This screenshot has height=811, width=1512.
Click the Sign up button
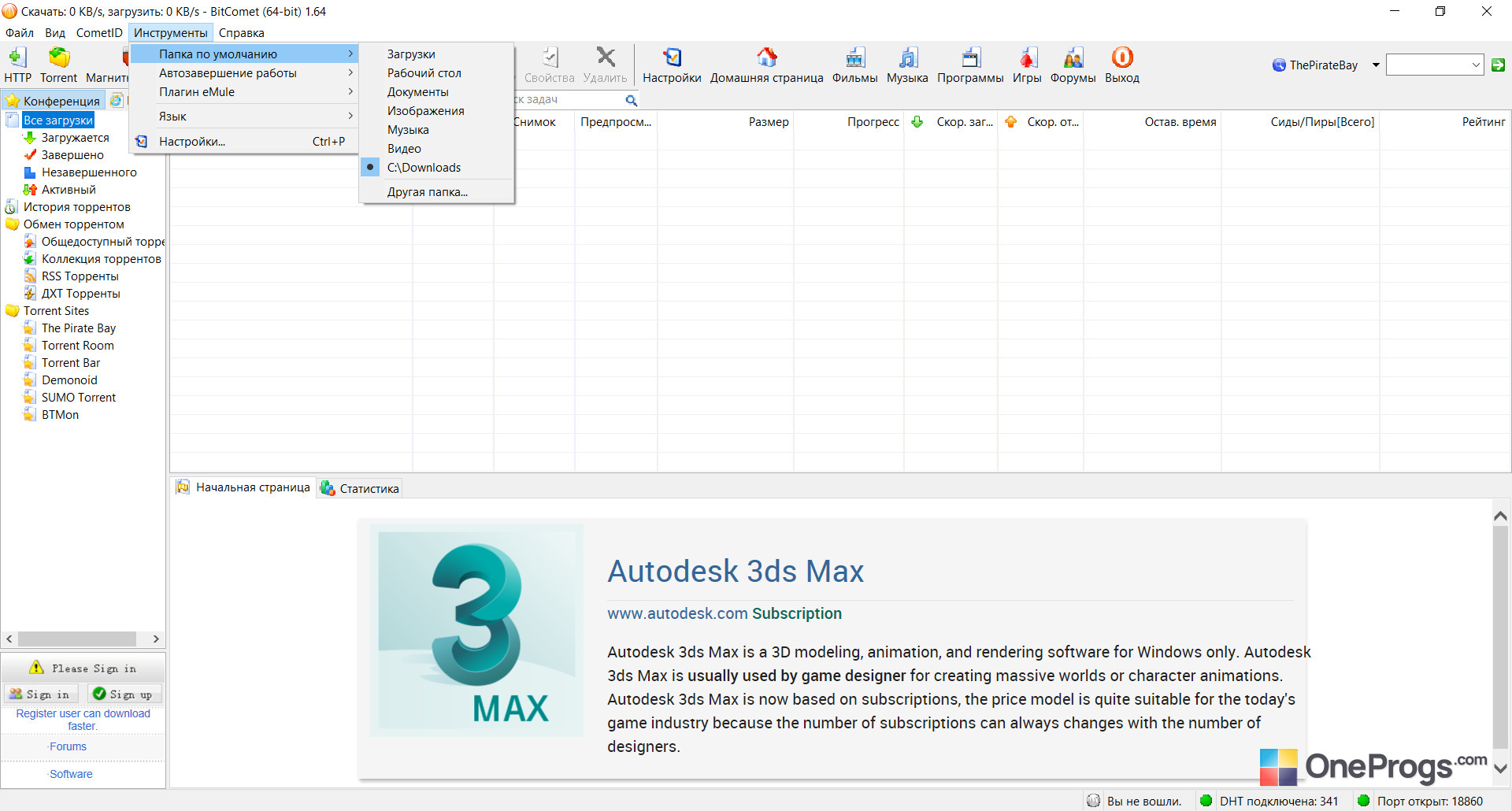pyautogui.click(x=123, y=694)
